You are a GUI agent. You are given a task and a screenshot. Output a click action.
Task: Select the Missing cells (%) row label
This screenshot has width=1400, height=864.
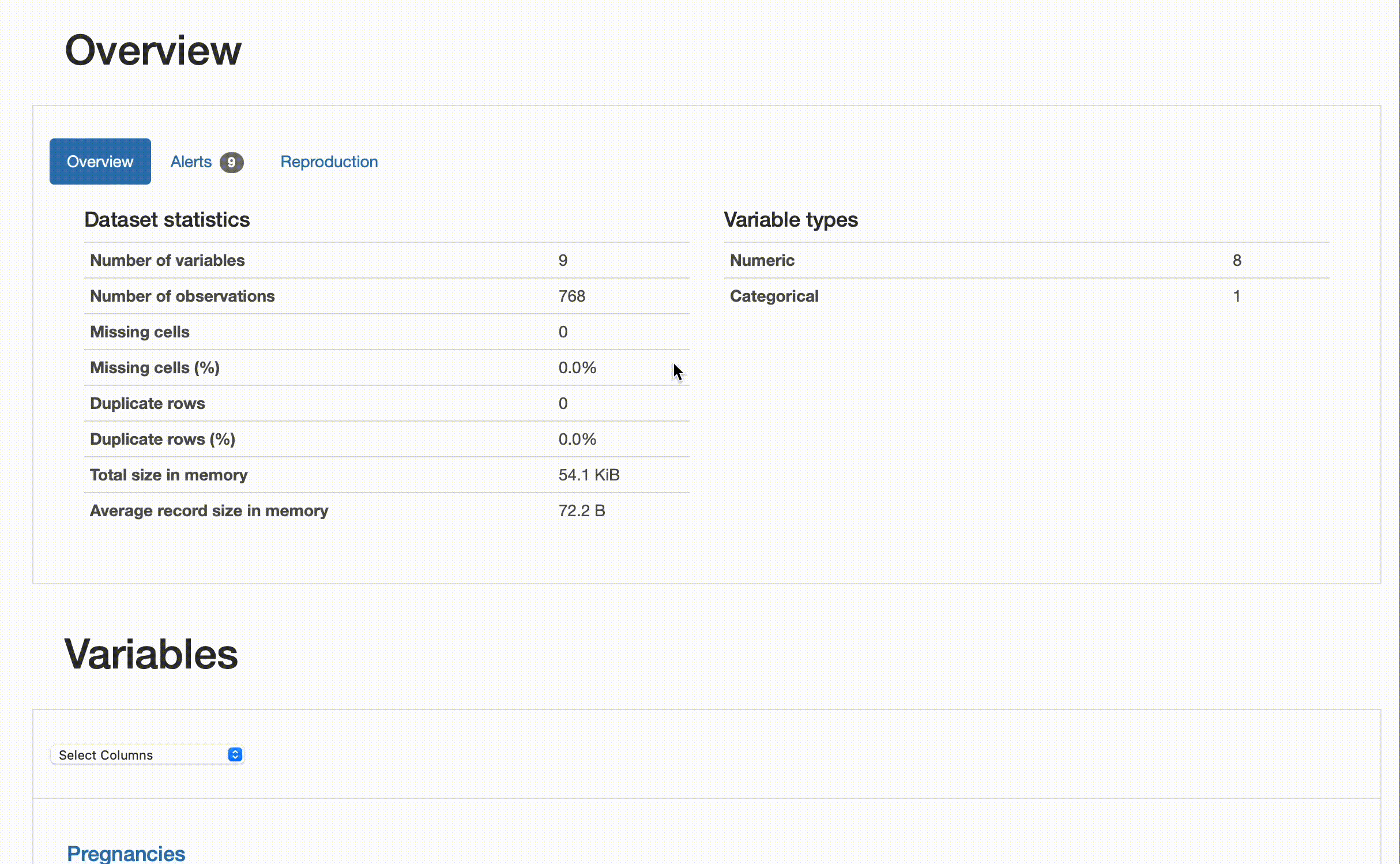coord(155,368)
